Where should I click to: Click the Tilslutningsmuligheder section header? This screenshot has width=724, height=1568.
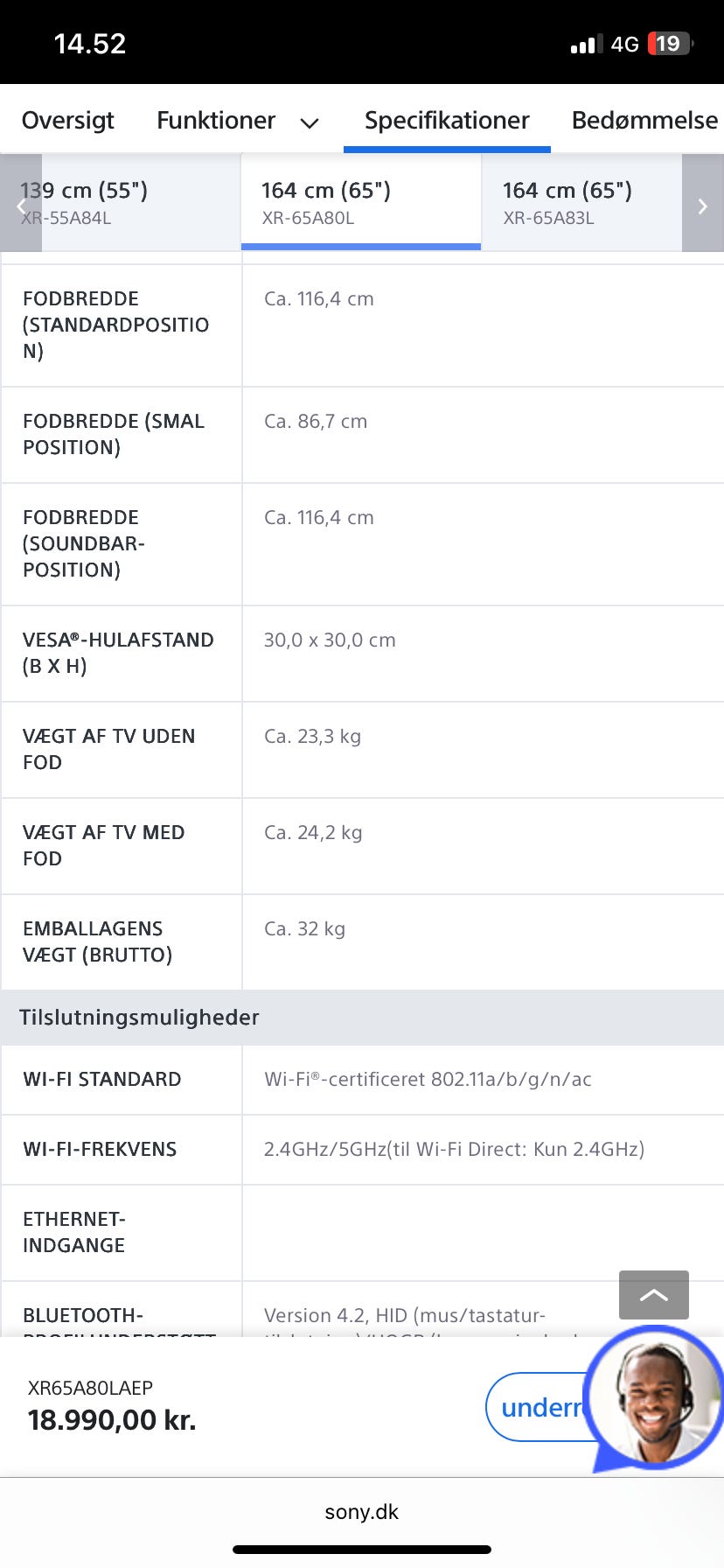coord(140,1018)
